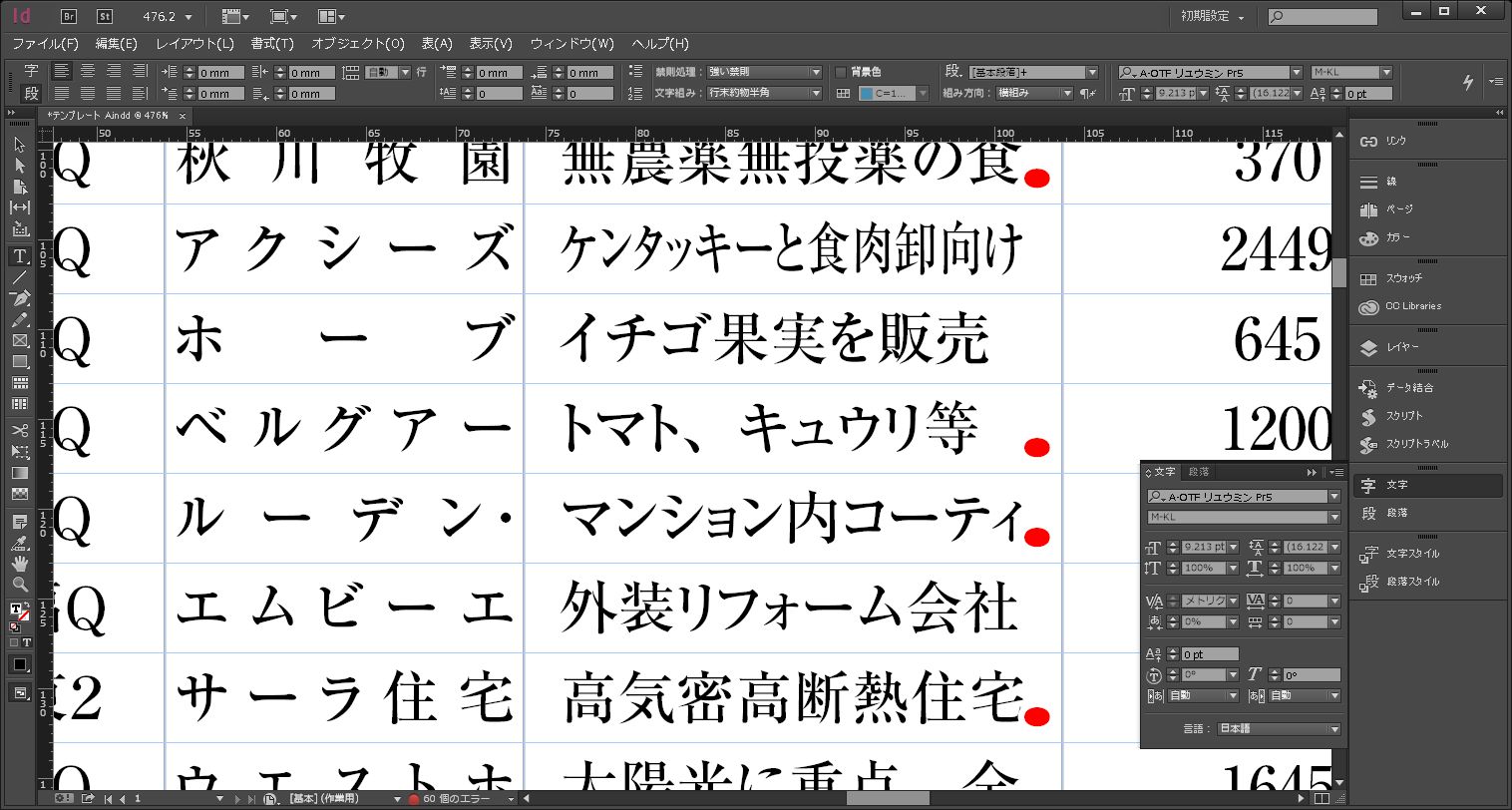Screen dimensions: 1512x810
Task: Open the M-KL font style dropdown in control bar
Action: tap(1385, 72)
